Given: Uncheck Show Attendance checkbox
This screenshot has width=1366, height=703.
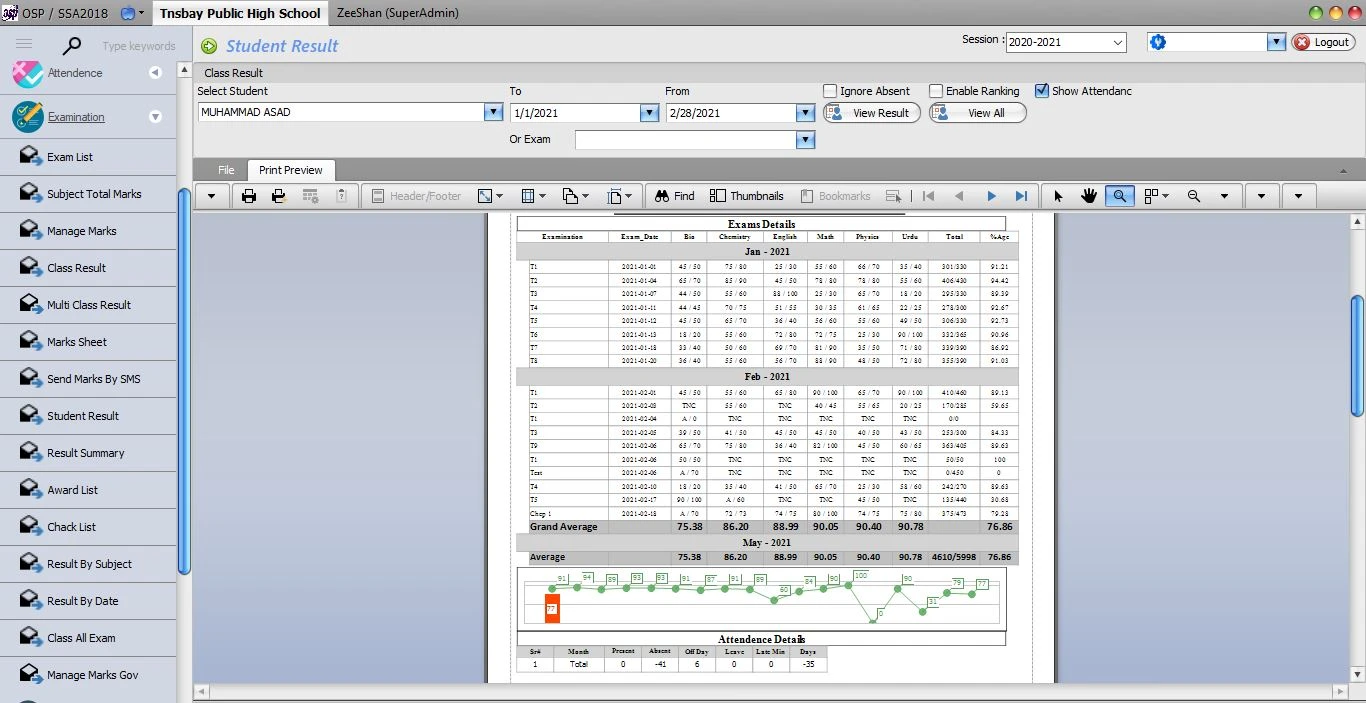Looking at the screenshot, I should click(1042, 91).
